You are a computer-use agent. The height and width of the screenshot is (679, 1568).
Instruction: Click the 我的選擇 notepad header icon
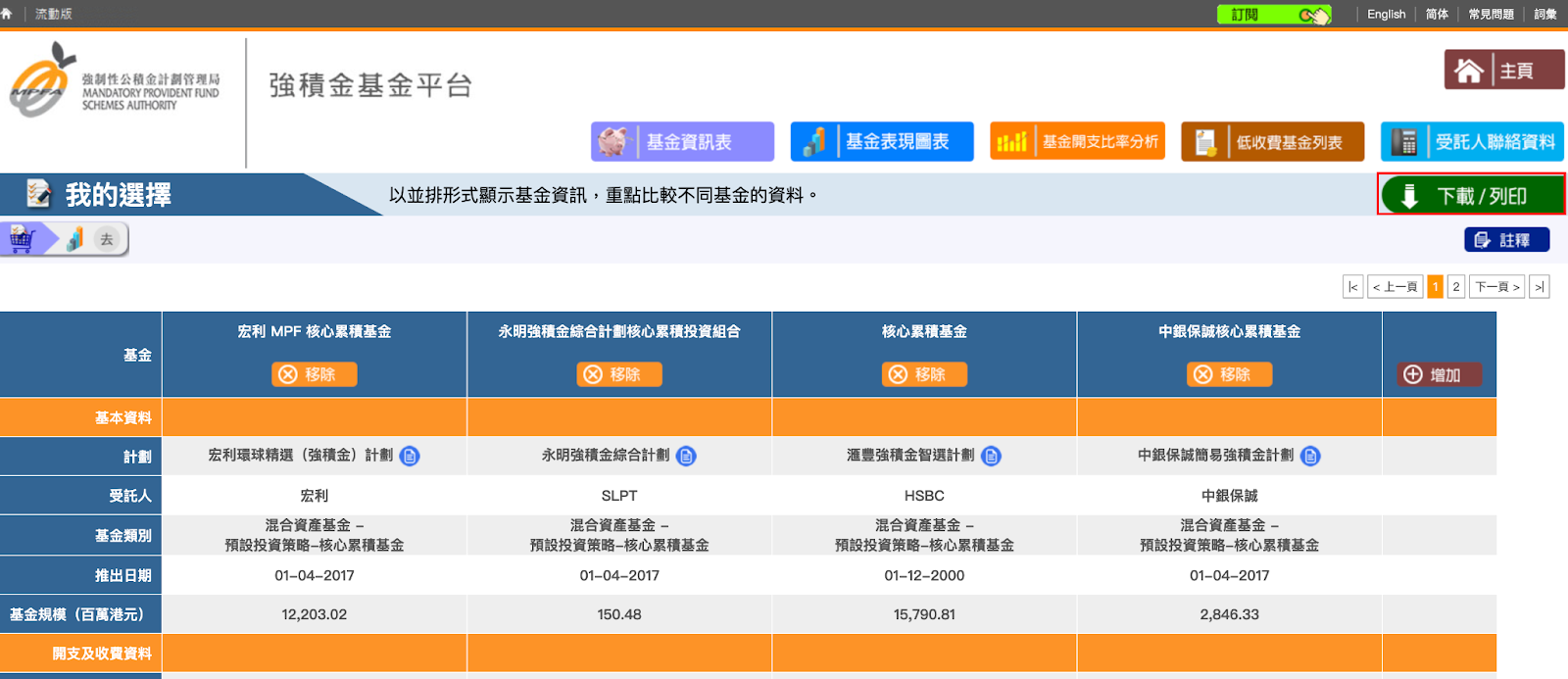point(38,193)
